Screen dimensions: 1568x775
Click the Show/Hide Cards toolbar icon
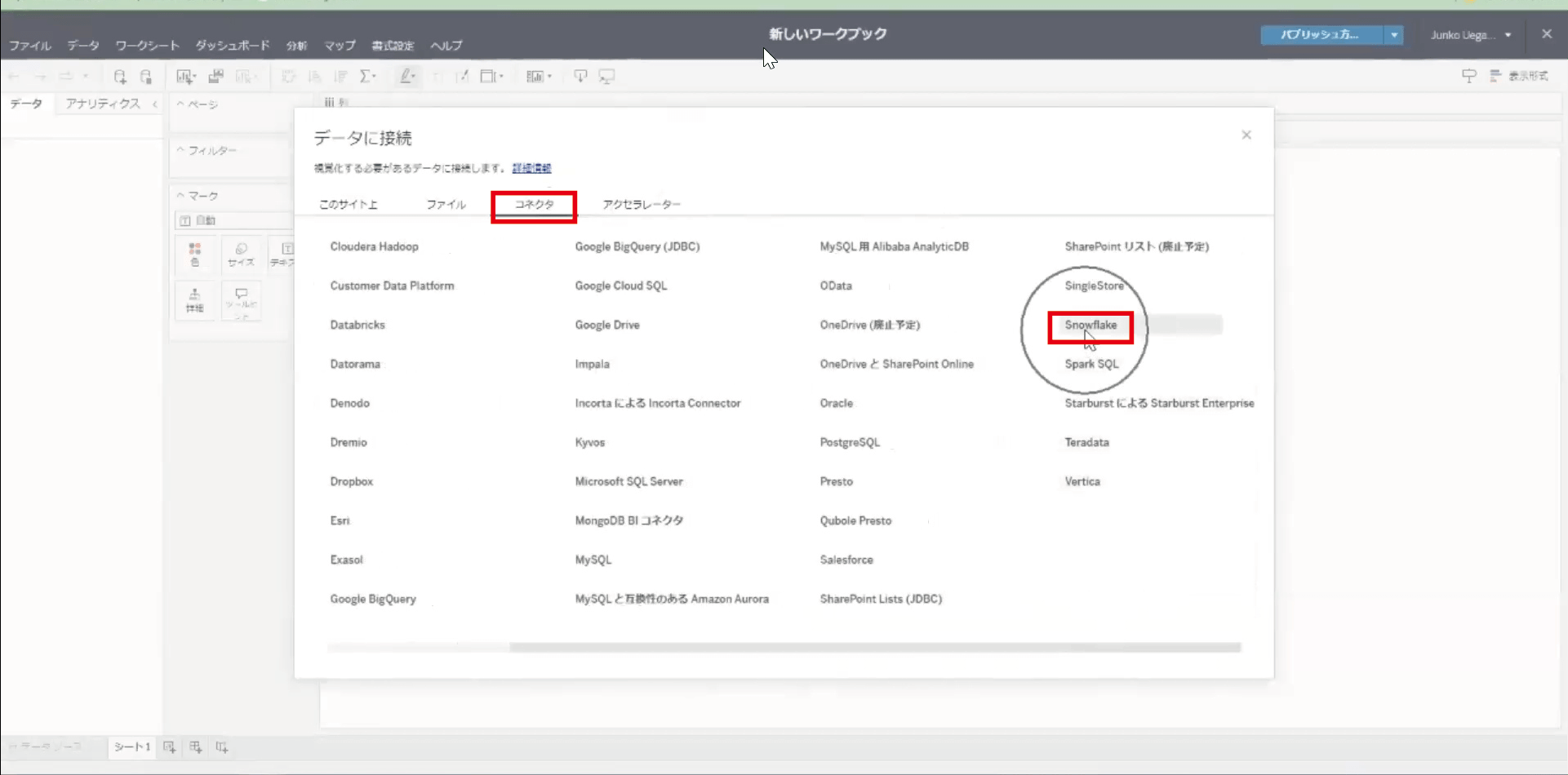click(539, 77)
